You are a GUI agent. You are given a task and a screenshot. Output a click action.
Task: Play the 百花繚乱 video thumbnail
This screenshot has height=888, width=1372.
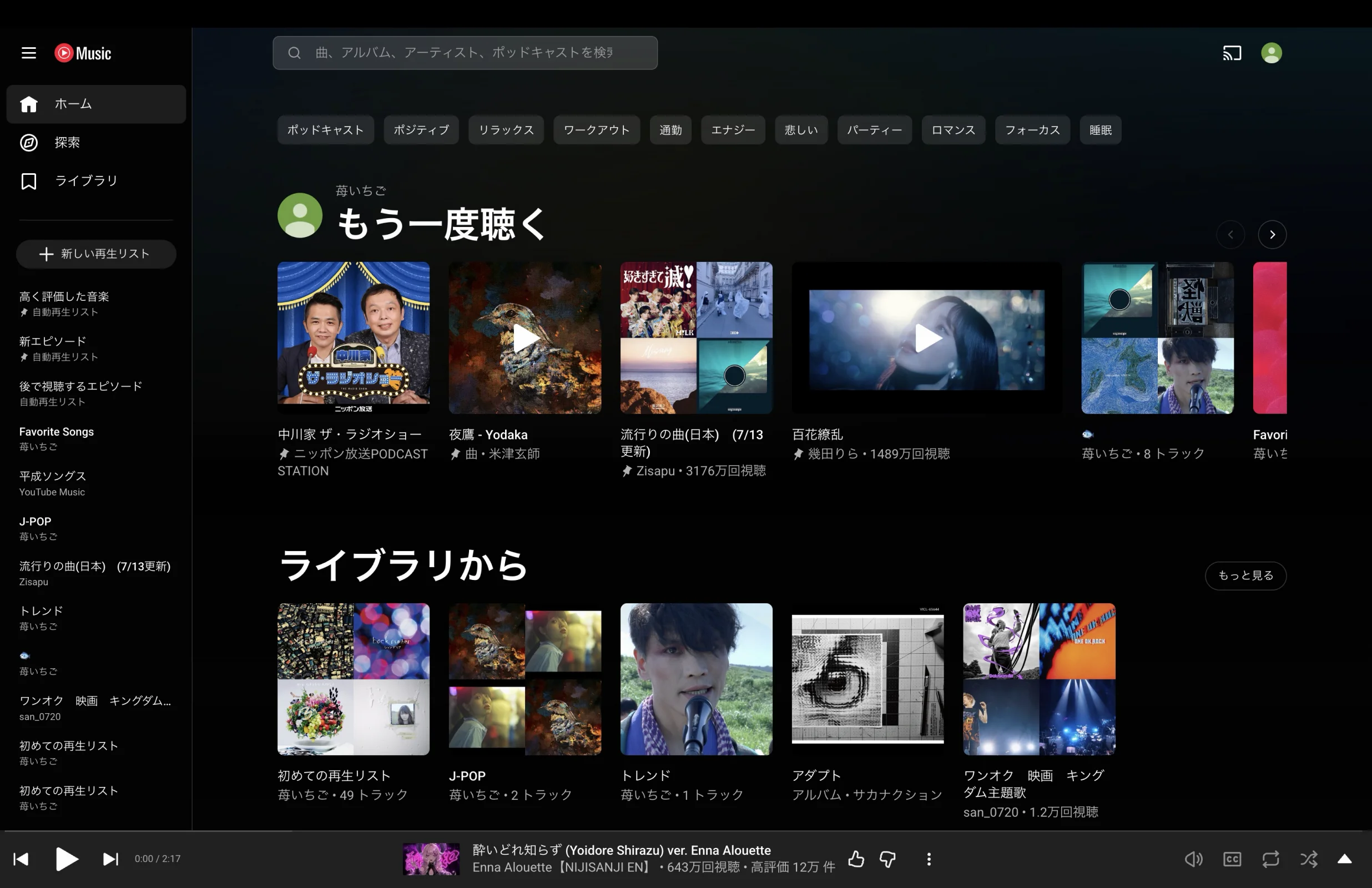coord(927,338)
